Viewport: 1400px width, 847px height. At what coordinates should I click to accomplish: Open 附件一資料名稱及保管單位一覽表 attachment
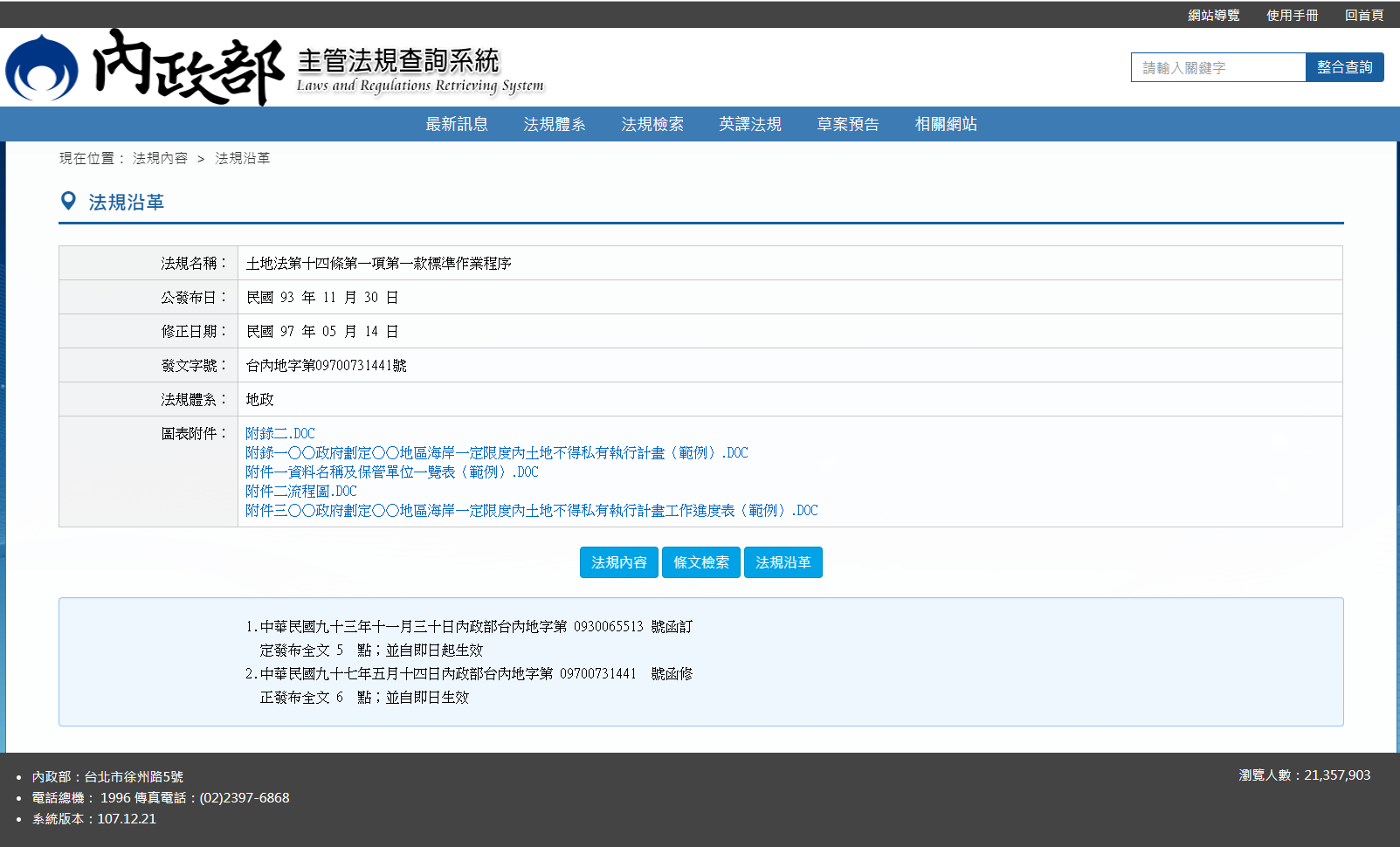click(391, 472)
